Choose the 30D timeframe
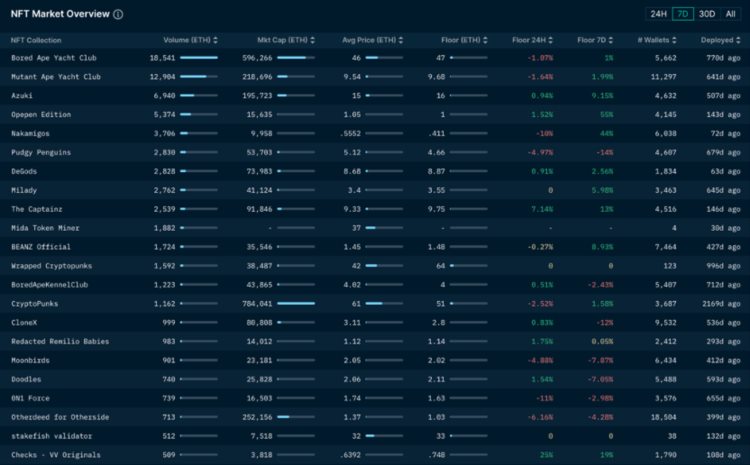The width and height of the screenshot is (750, 465). [x=707, y=14]
